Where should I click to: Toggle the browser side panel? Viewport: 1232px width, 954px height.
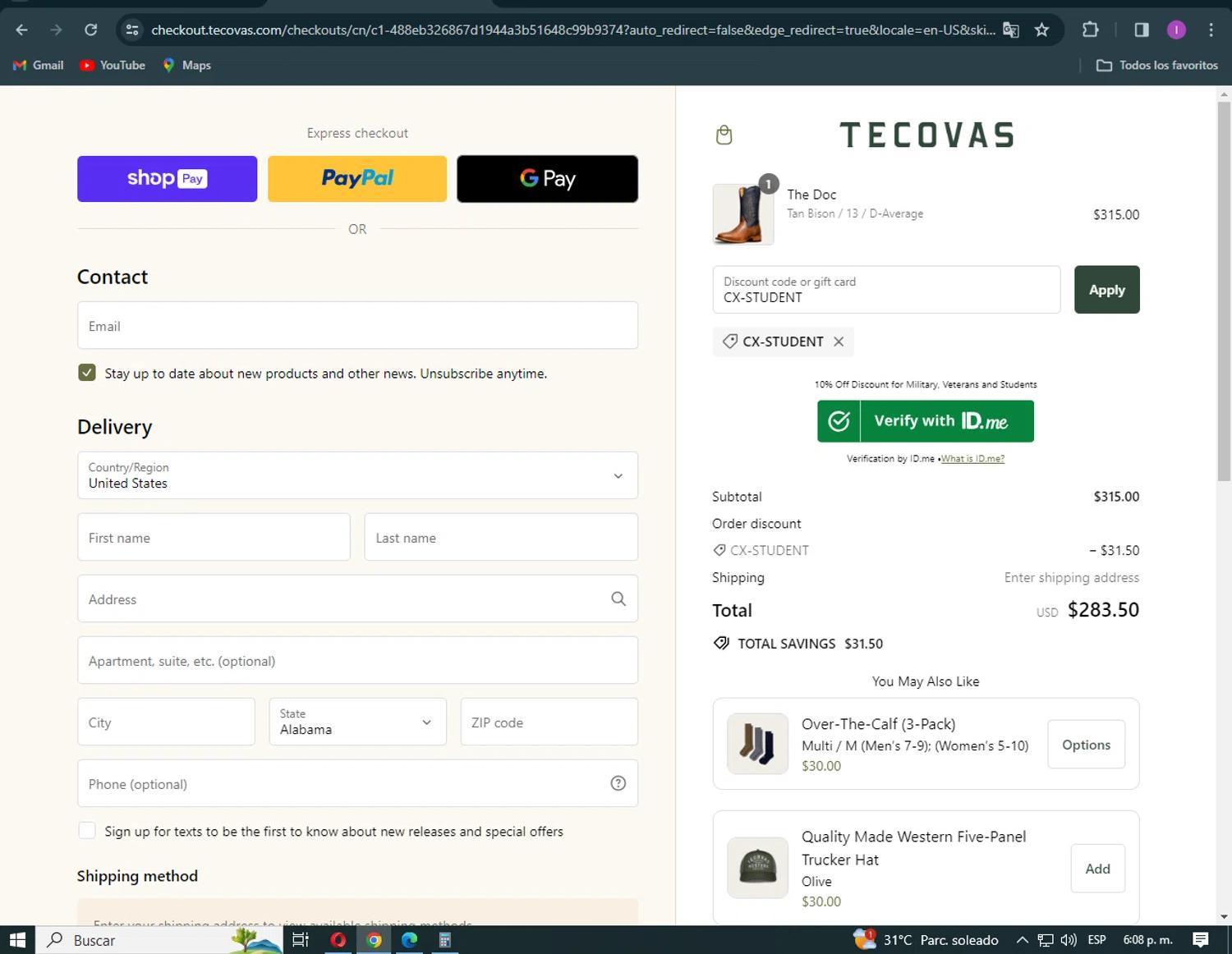click(1141, 30)
